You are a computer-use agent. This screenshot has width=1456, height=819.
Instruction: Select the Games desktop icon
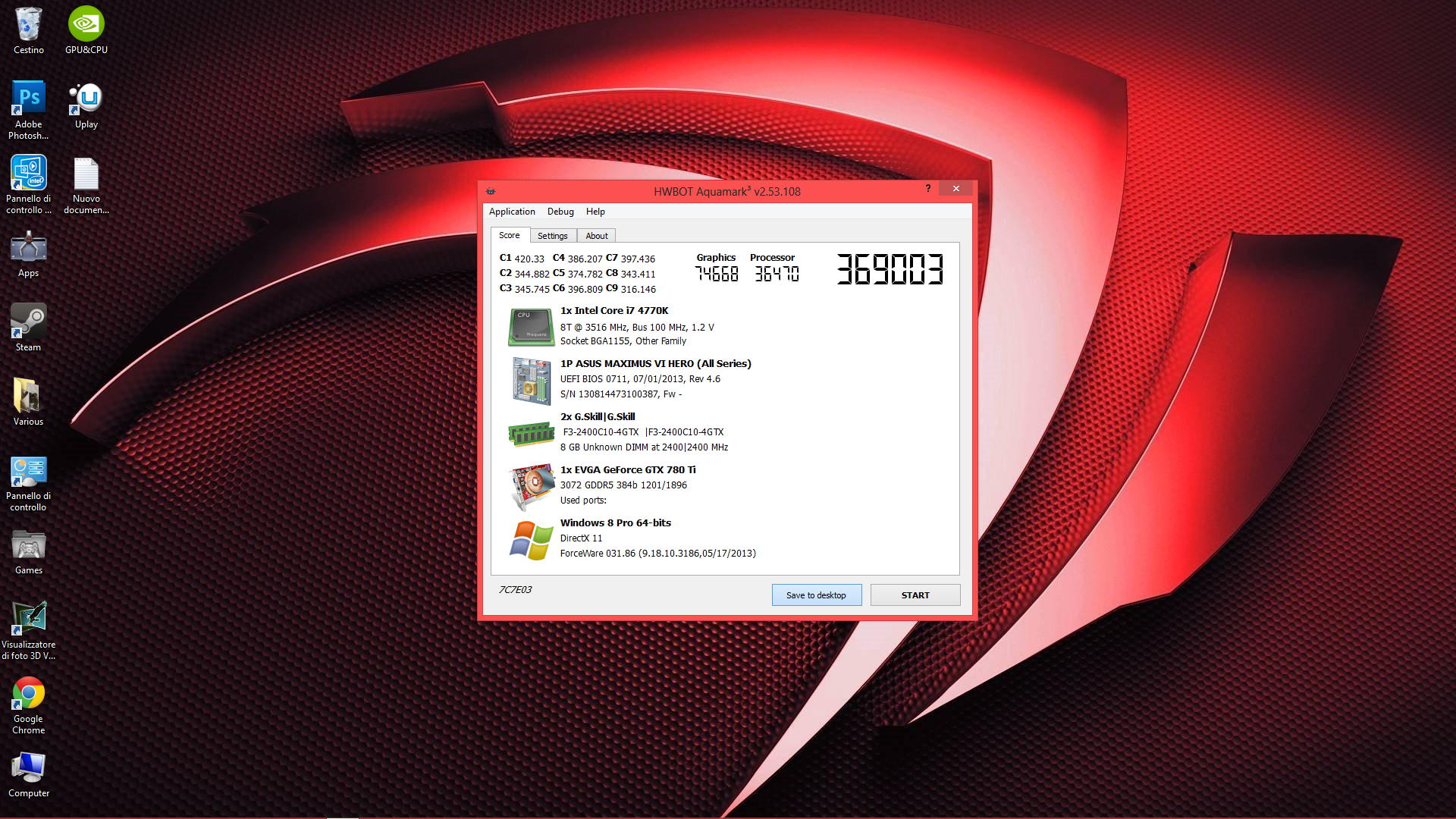(x=28, y=551)
